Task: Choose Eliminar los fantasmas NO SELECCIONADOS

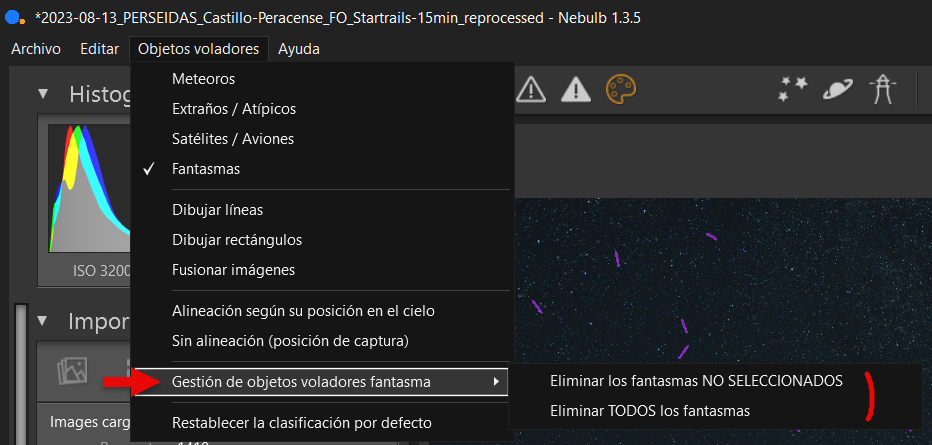Action: 697,381
